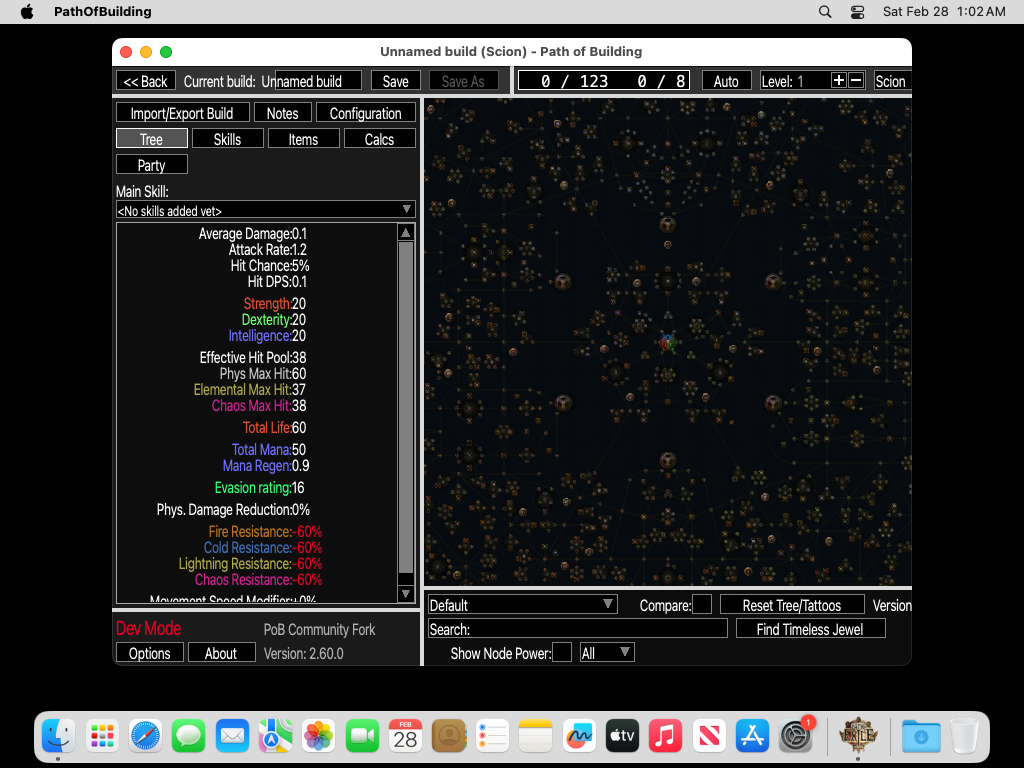Click the Total Life:60 stat

pos(274,428)
